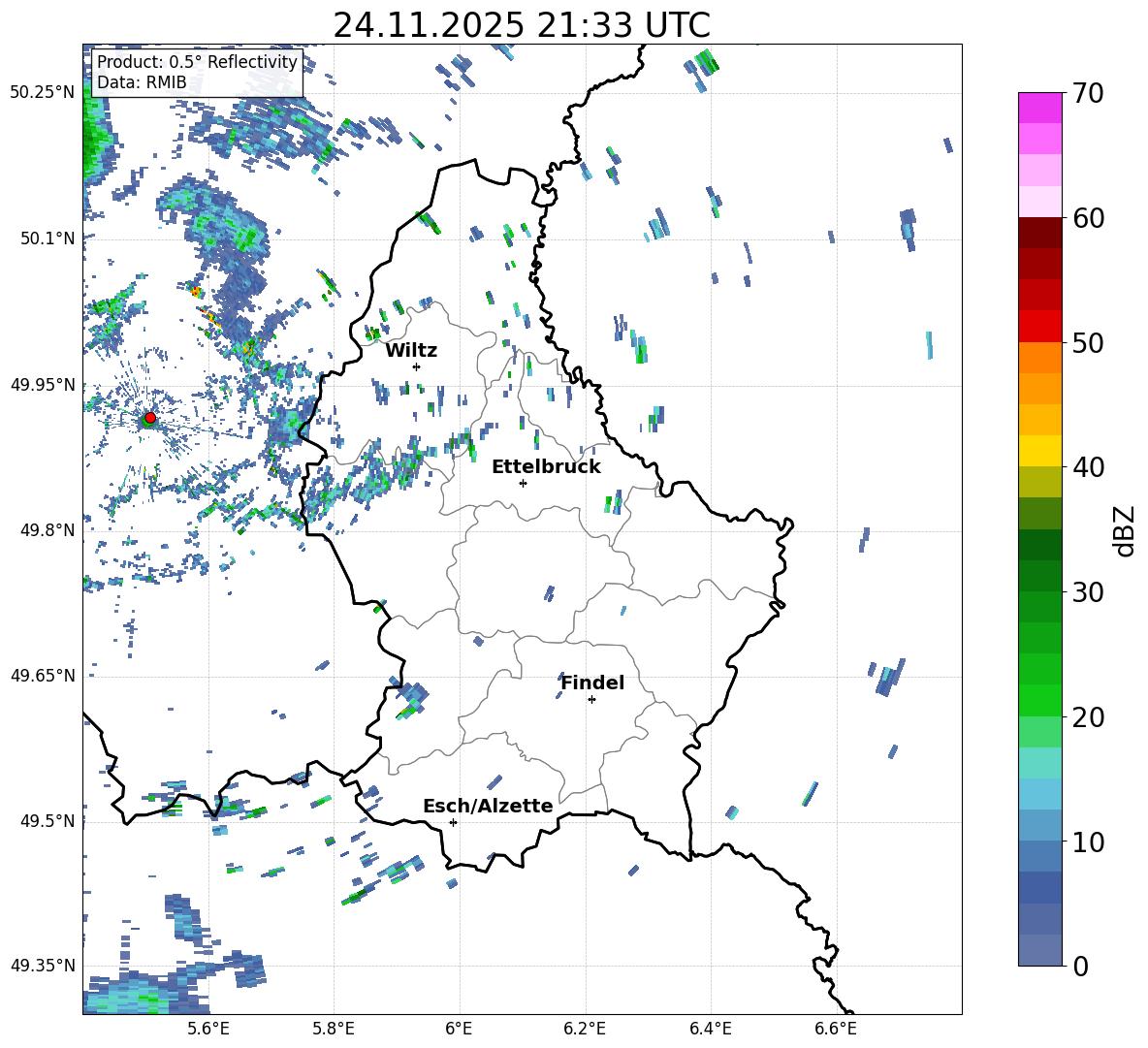Click the Findel station cross marker

click(591, 700)
